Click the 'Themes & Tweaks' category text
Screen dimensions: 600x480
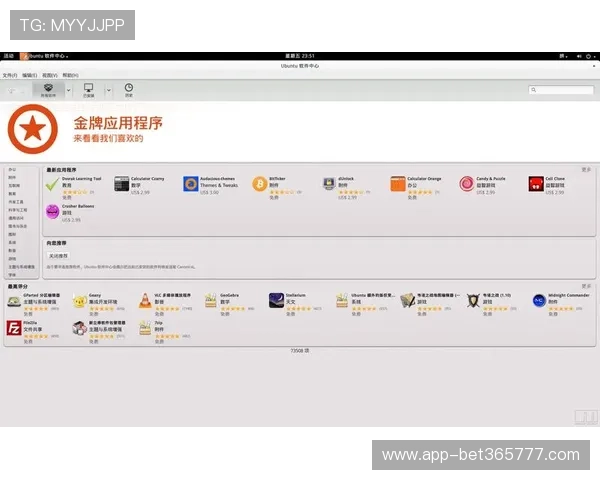(x=219, y=185)
